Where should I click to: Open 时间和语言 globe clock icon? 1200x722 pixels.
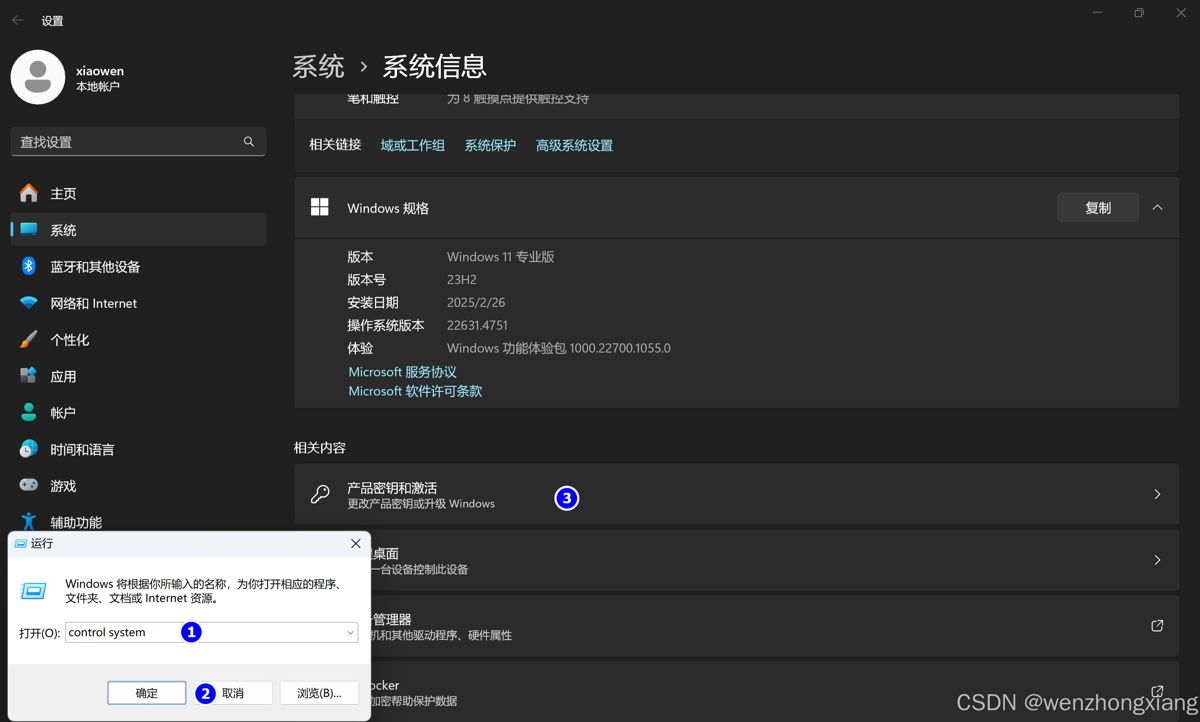(x=29, y=449)
